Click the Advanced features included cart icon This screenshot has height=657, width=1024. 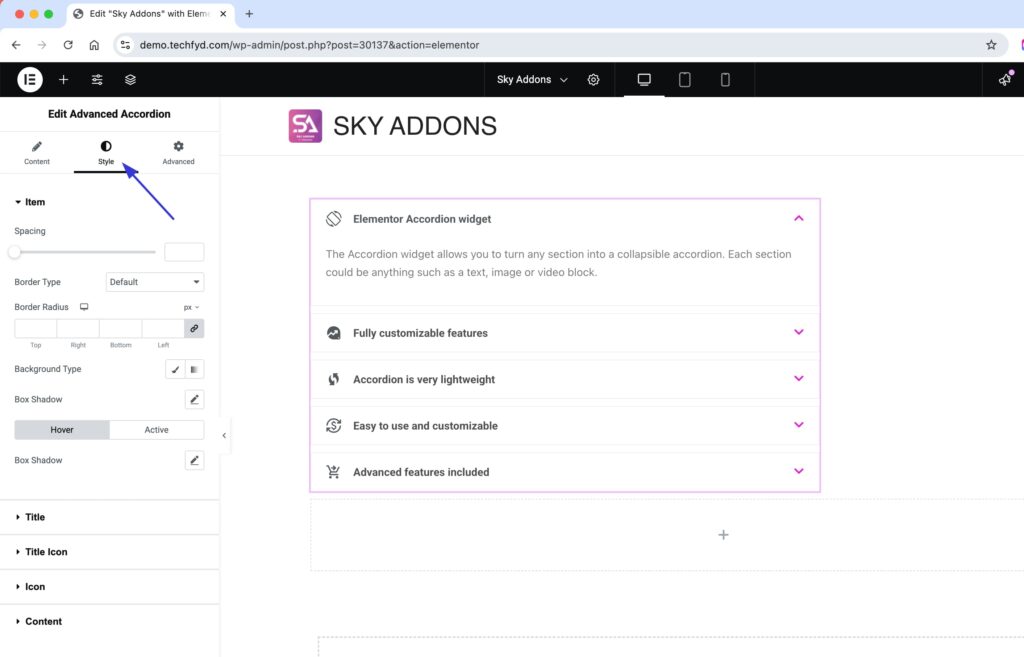click(x=334, y=472)
